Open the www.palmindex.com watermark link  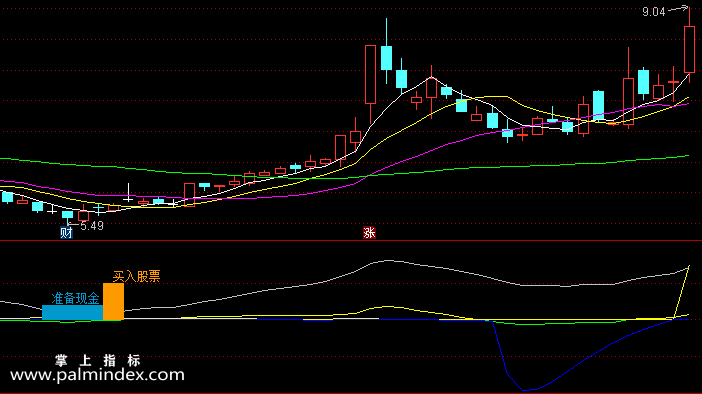point(97,375)
